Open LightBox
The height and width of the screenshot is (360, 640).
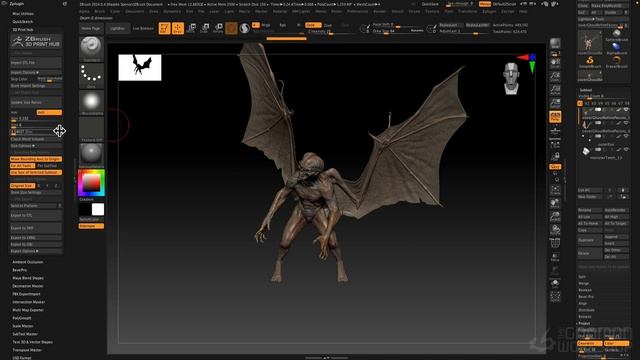pos(118,29)
